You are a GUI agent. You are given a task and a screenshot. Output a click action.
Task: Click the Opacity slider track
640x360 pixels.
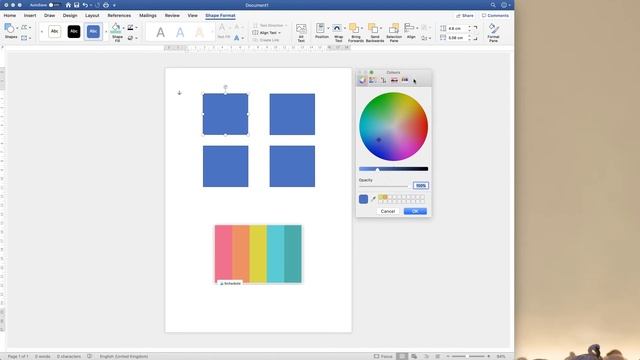coord(383,186)
